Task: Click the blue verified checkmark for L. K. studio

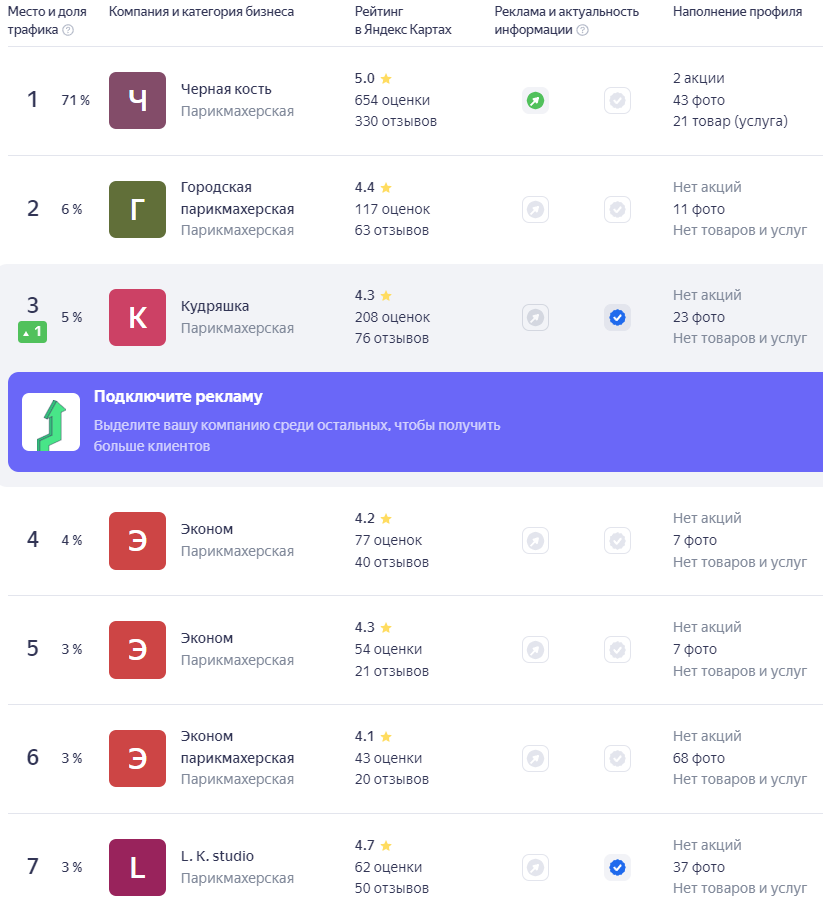Action: tap(617, 868)
